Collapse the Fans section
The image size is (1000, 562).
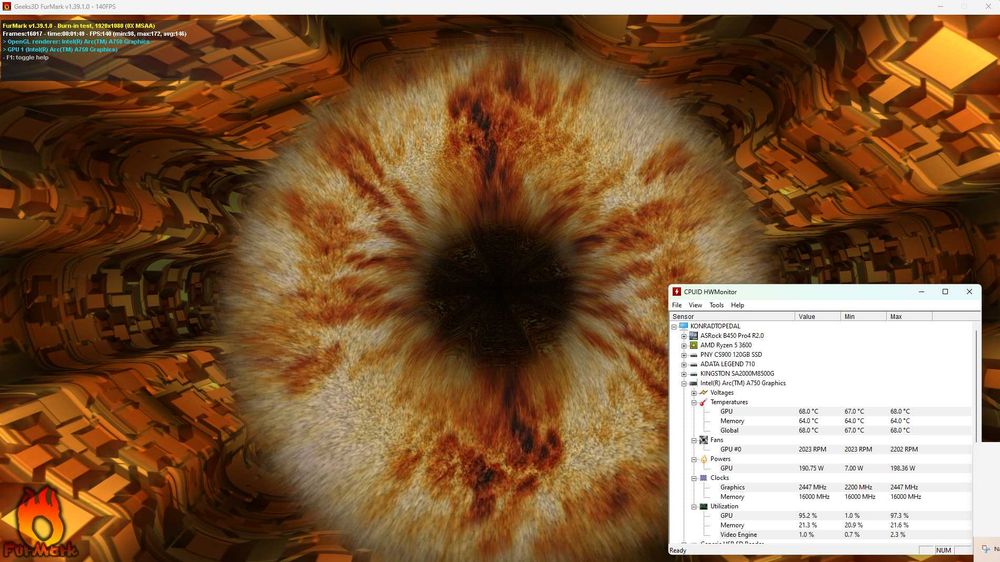coord(694,441)
